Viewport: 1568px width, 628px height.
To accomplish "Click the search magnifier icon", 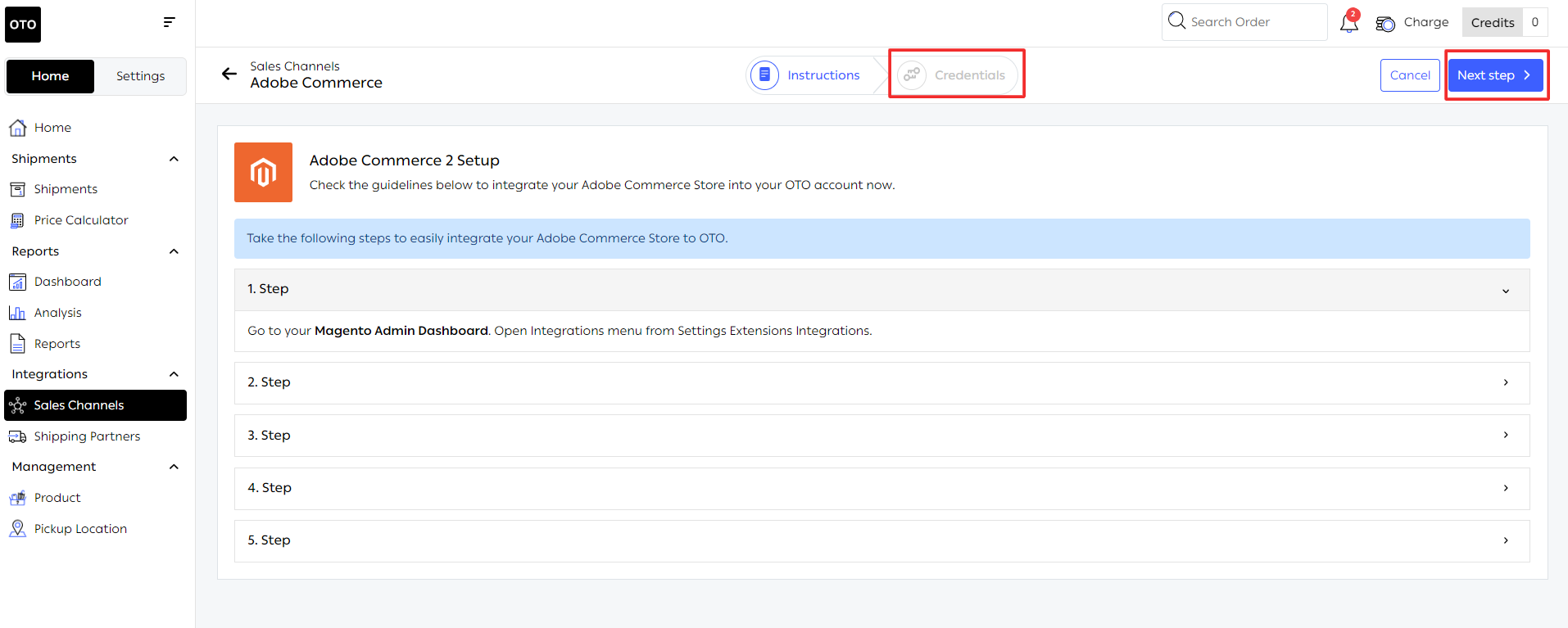I will 1176,20.
